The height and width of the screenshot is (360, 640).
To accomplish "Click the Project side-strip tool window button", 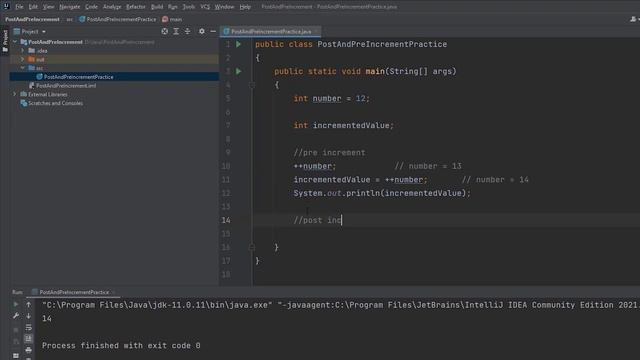I will click(x=5, y=41).
